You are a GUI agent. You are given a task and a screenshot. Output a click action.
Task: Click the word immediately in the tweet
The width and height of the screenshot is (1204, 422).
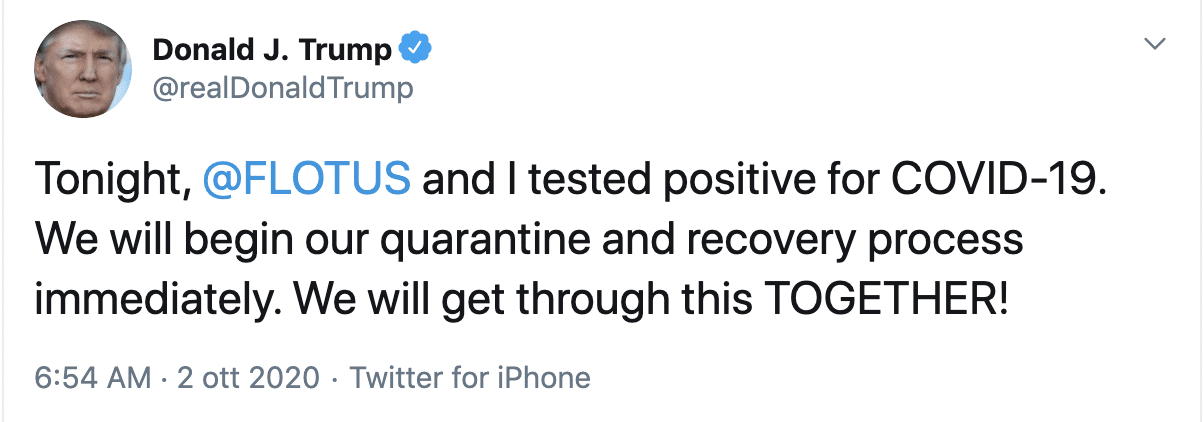[x=162, y=297]
